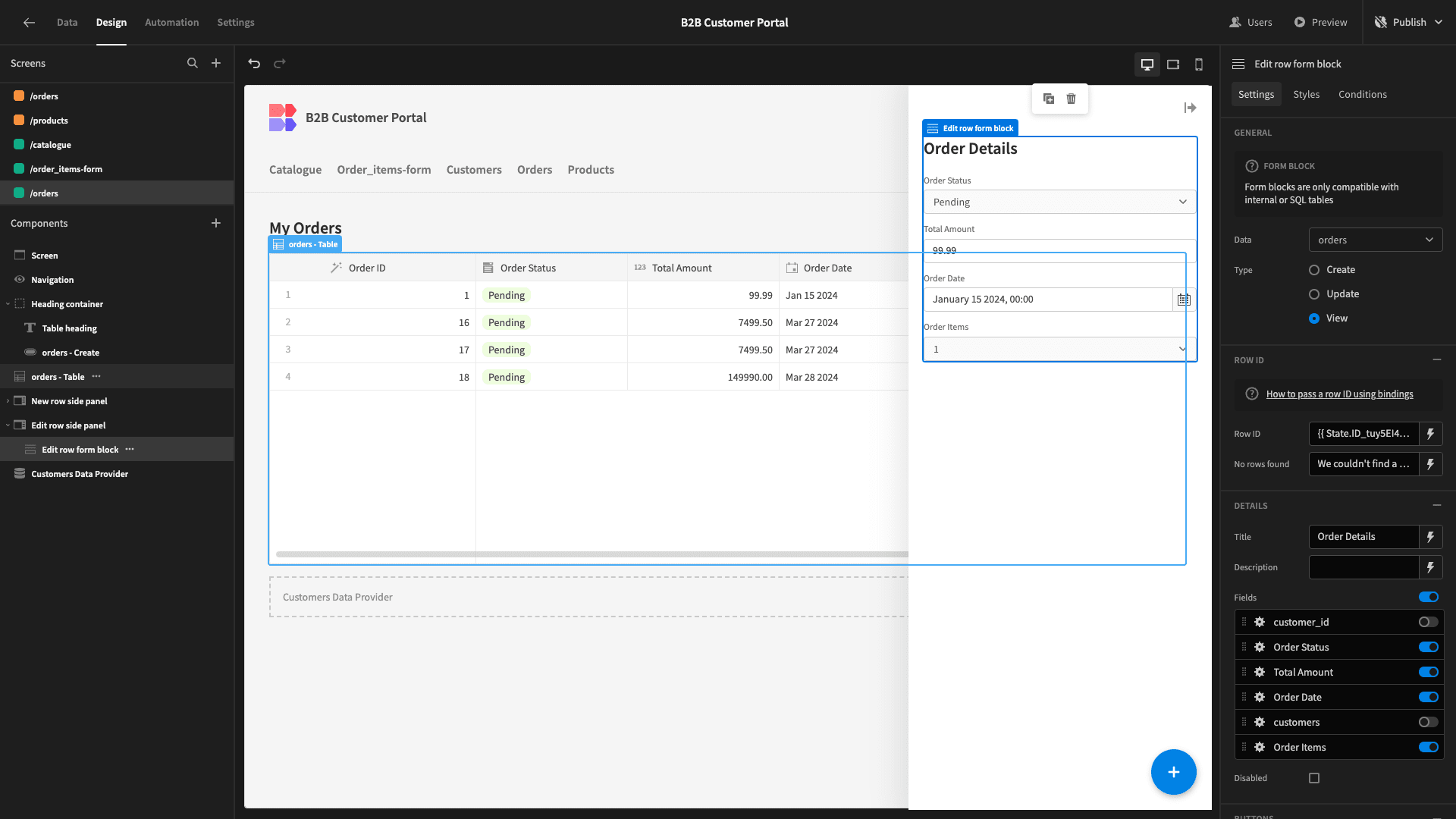
Task: Open the Order Items dropdown
Action: coord(1060,349)
